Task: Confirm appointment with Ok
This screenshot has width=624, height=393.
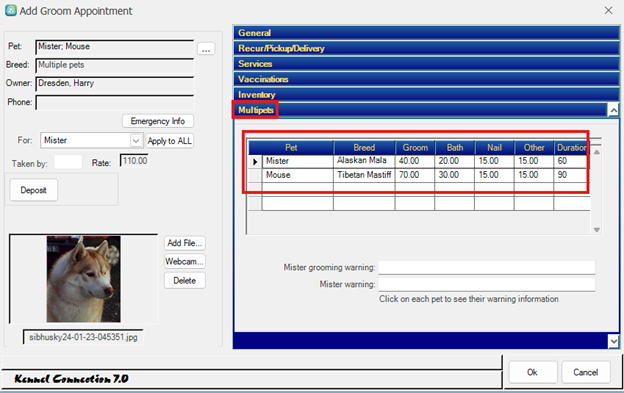Action: tap(532, 372)
